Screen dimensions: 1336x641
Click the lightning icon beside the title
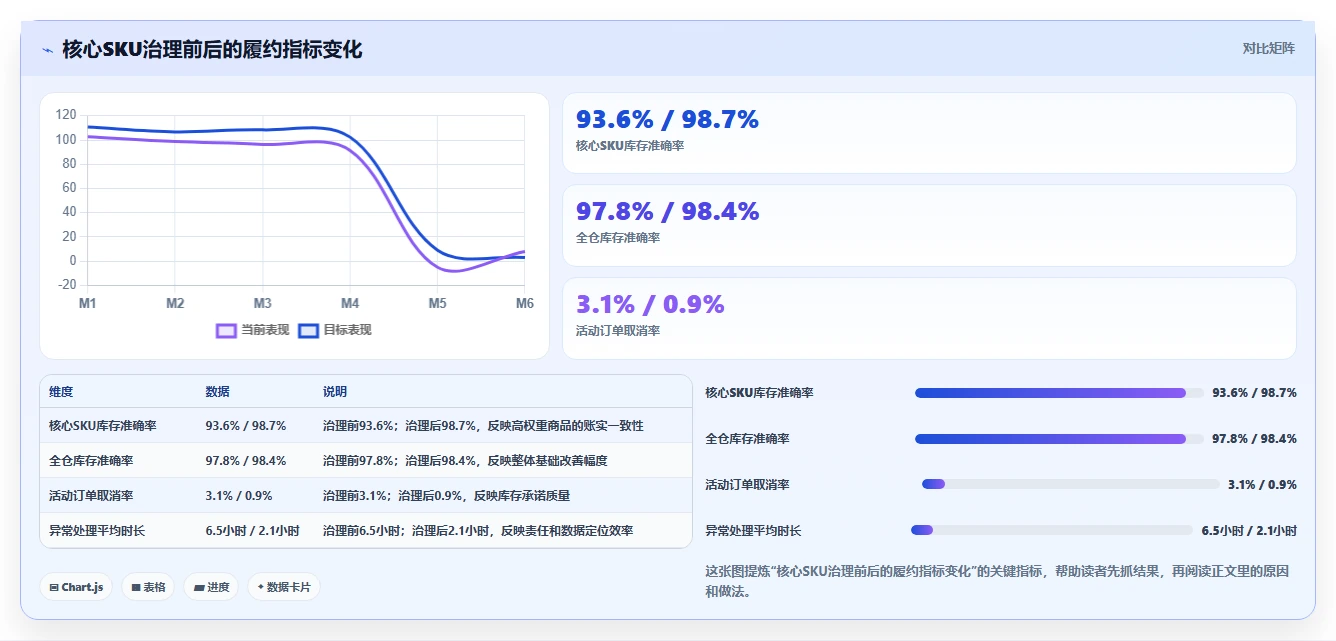(x=48, y=50)
